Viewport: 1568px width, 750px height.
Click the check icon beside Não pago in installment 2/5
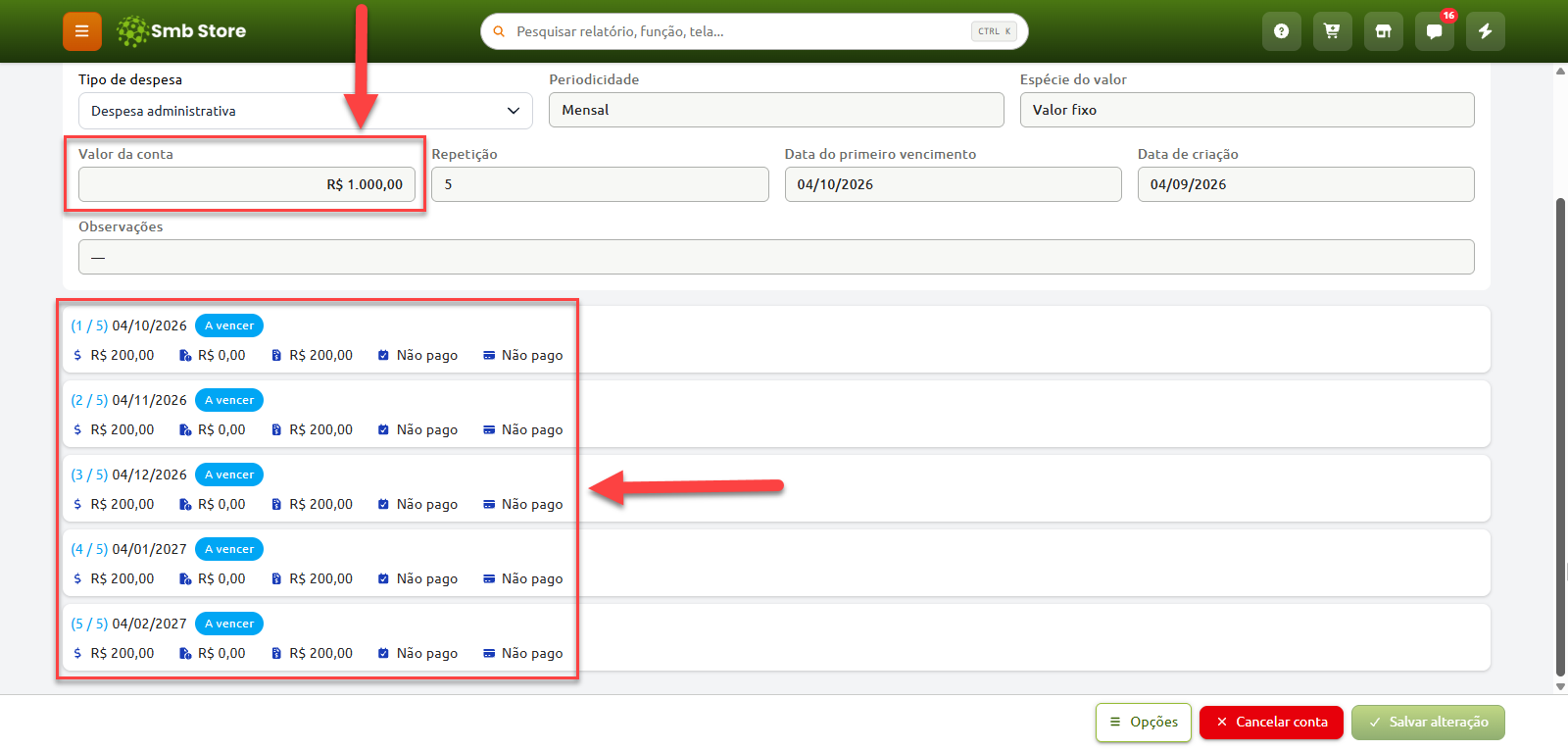pos(383,429)
